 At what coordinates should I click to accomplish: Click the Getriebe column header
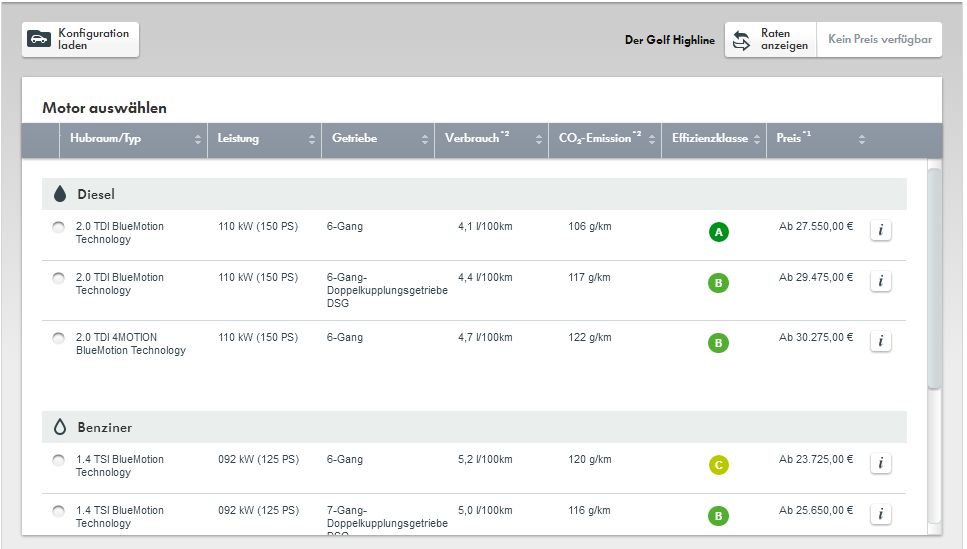coord(355,139)
